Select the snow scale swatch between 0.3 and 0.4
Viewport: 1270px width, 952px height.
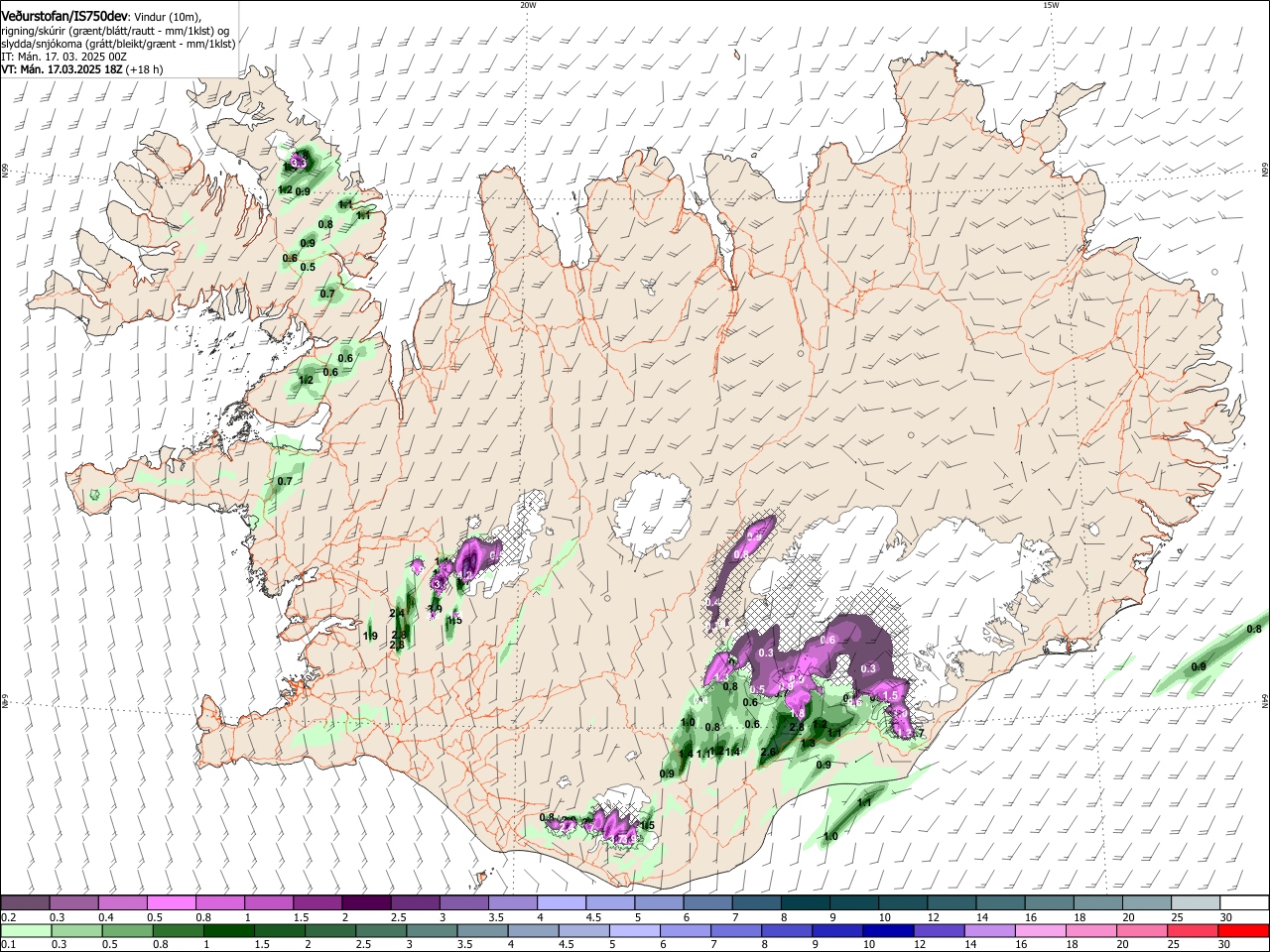(74, 903)
